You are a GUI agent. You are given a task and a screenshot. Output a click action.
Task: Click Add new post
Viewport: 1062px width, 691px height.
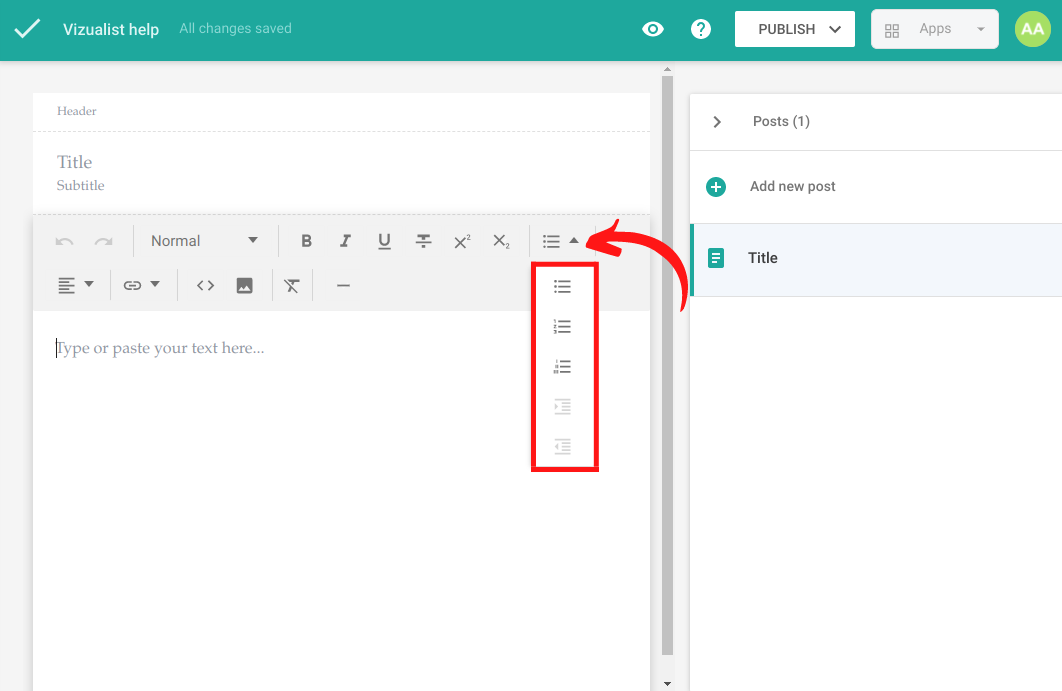tap(792, 187)
